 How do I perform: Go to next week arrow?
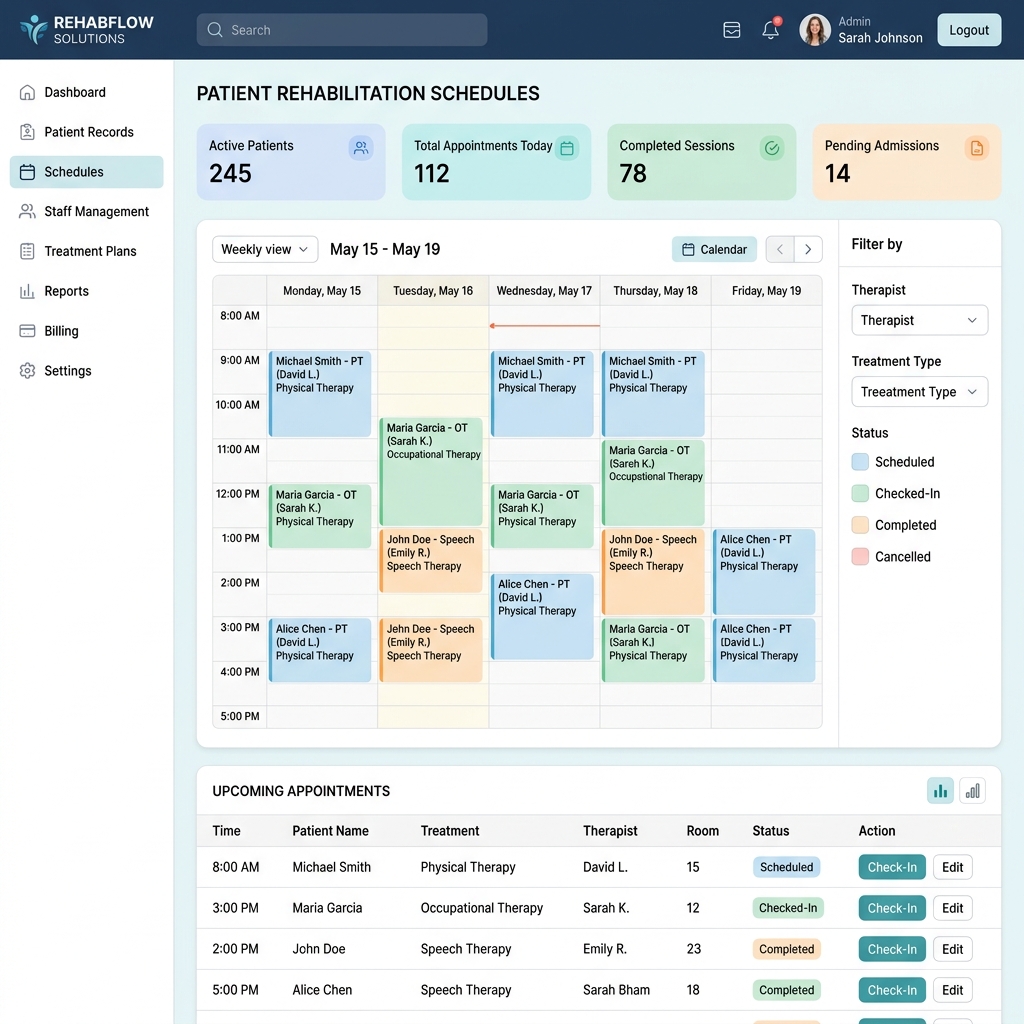[808, 249]
